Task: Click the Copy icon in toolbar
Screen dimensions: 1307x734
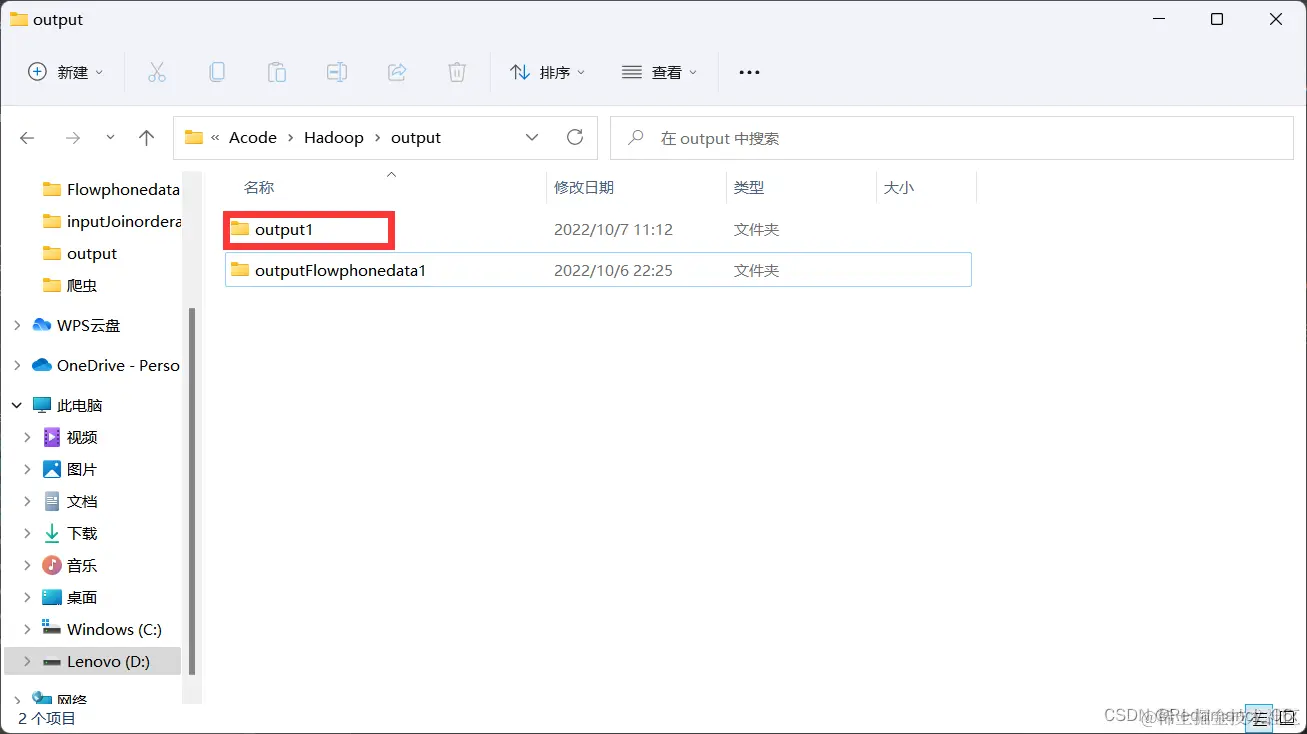Action: pyautogui.click(x=217, y=72)
